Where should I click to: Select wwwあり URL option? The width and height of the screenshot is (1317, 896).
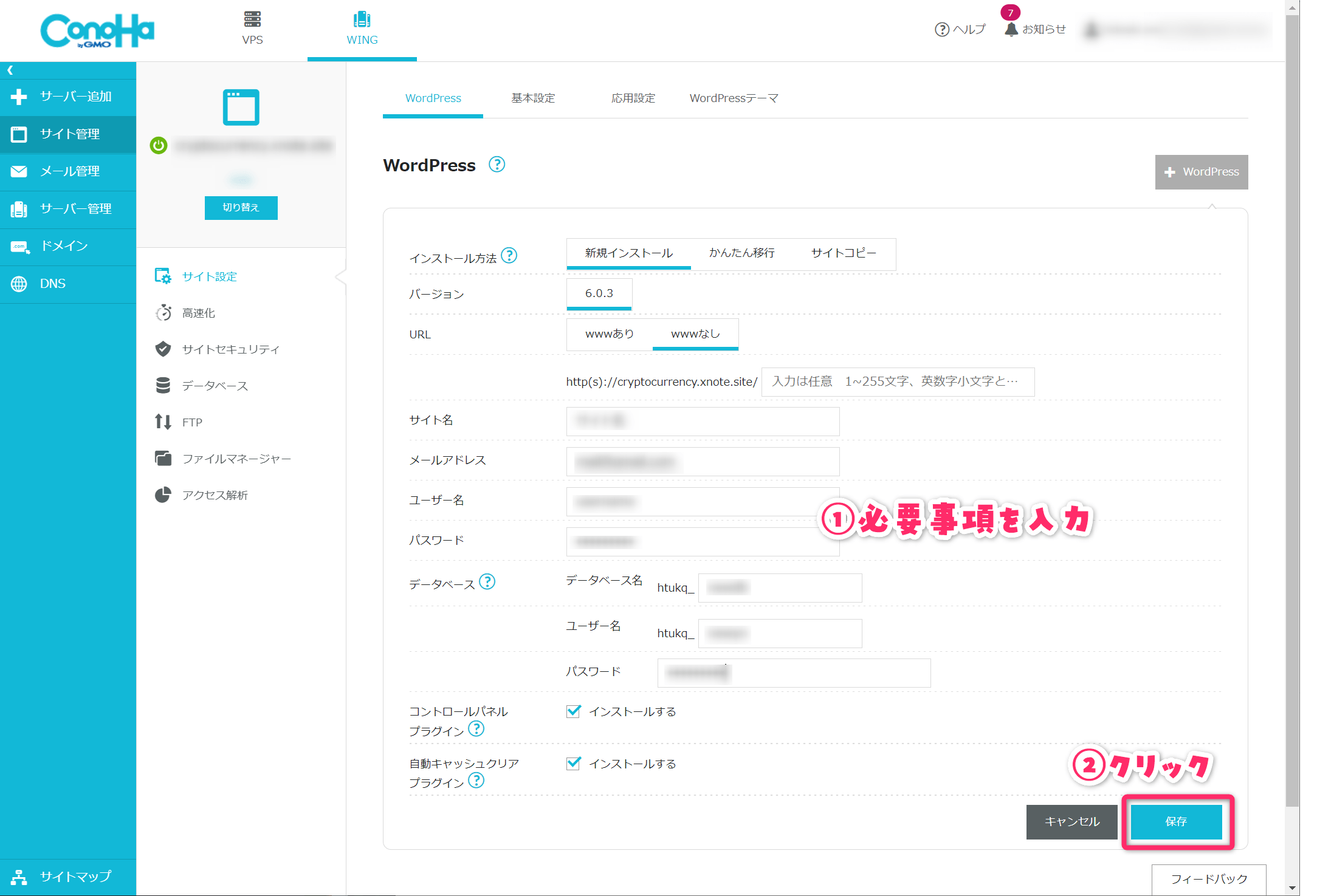[x=609, y=333]
